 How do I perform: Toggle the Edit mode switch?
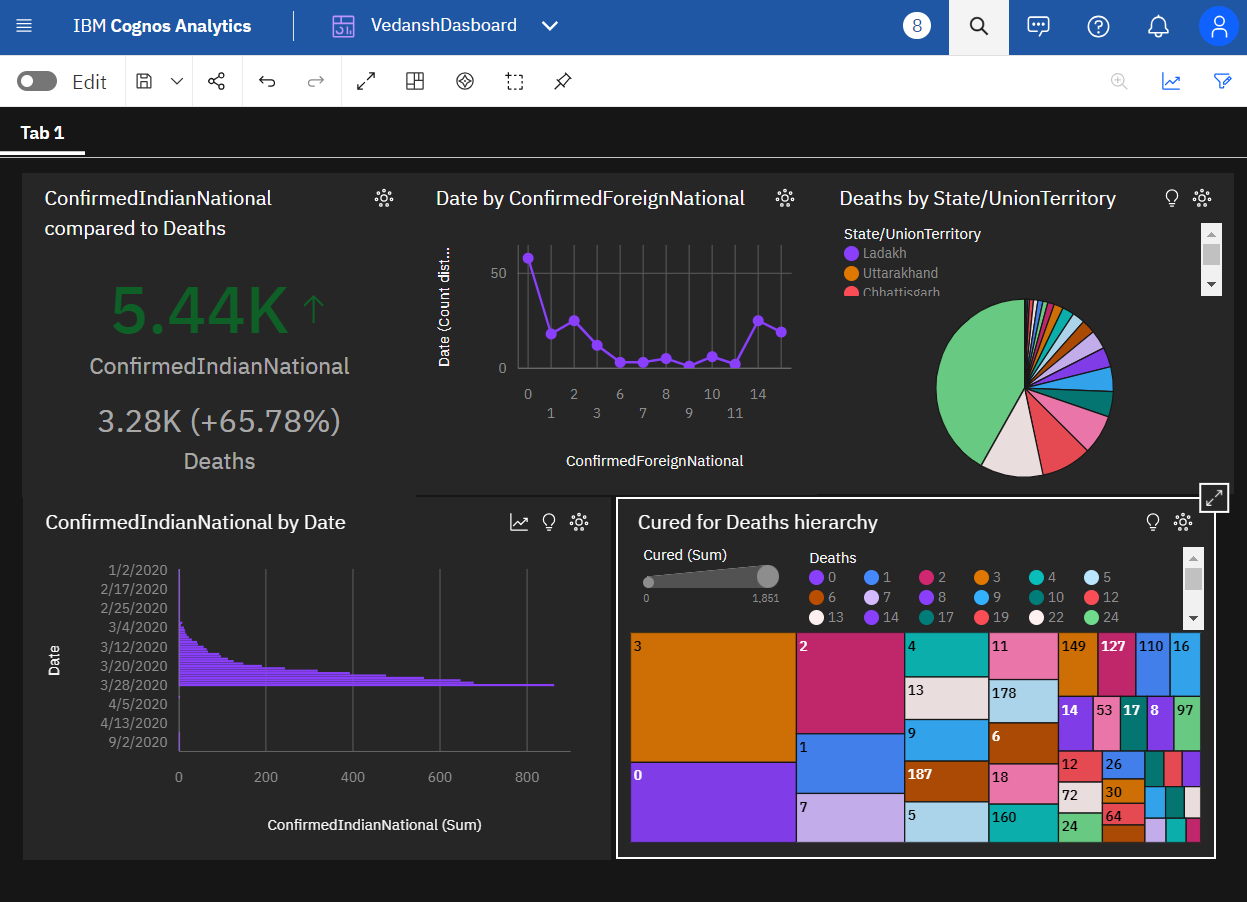tap(37, 82)
